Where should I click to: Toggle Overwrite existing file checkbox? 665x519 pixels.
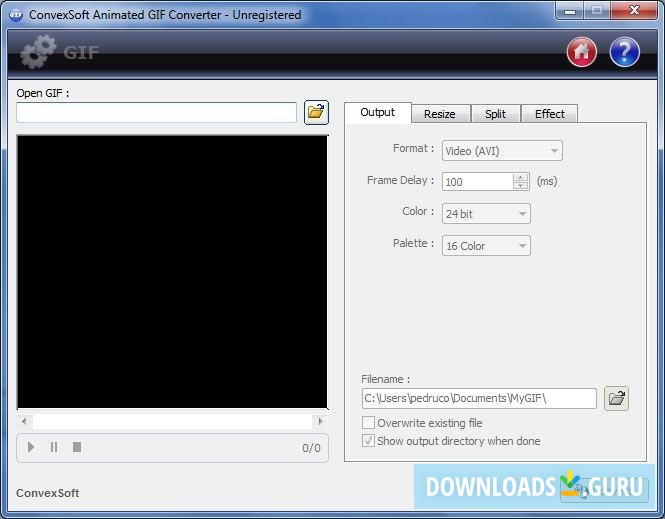(x=368, y=423)
